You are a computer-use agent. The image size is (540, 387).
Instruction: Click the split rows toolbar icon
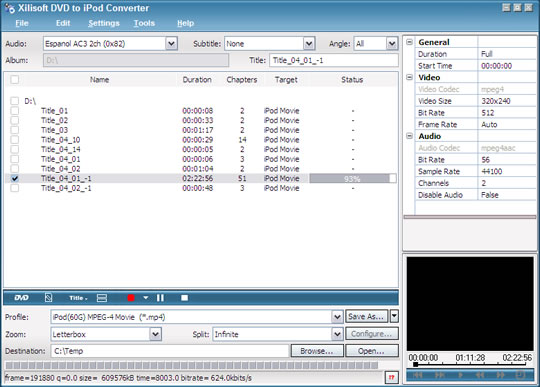[102, 298]
